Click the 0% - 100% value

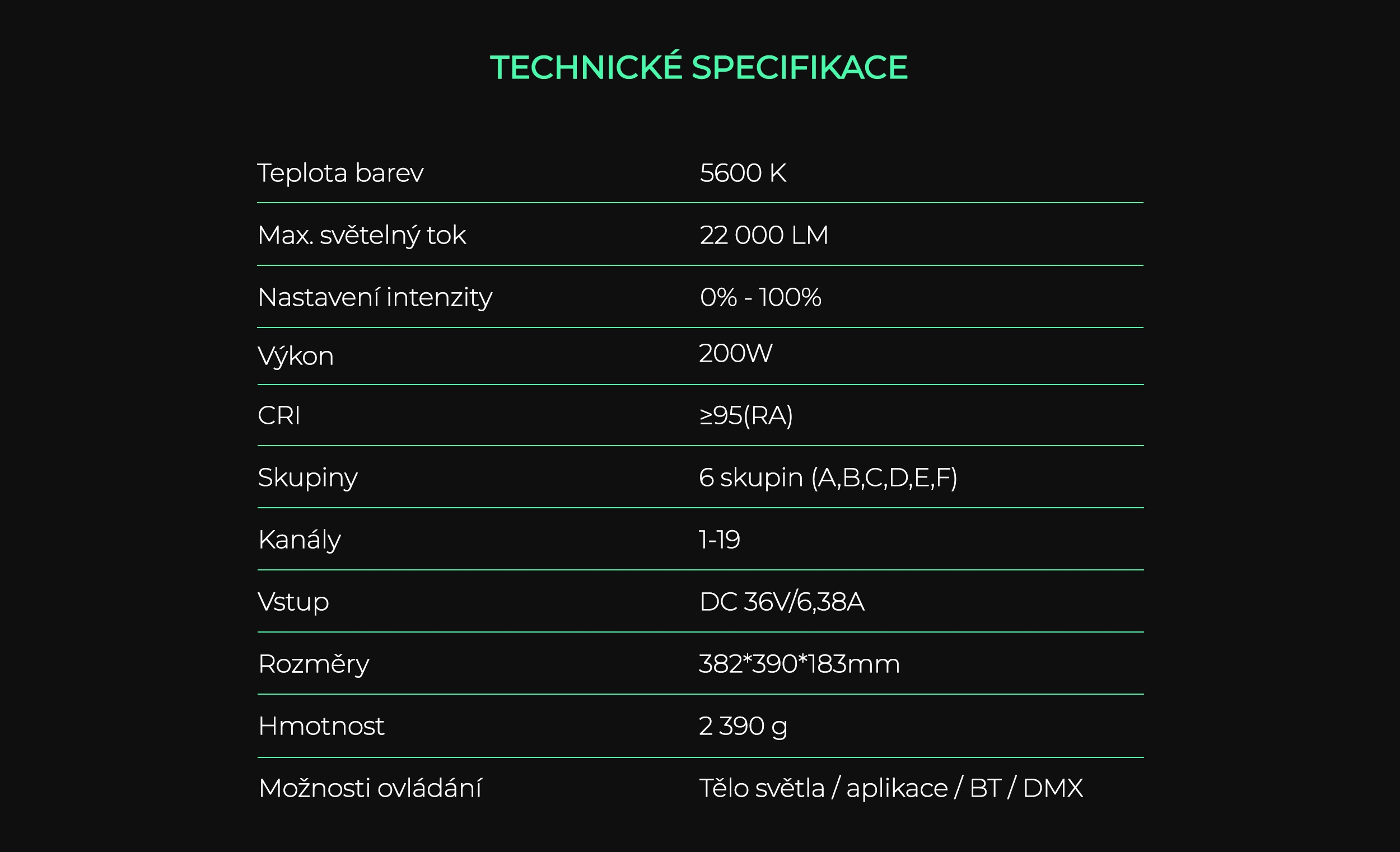tap(760, 297)
